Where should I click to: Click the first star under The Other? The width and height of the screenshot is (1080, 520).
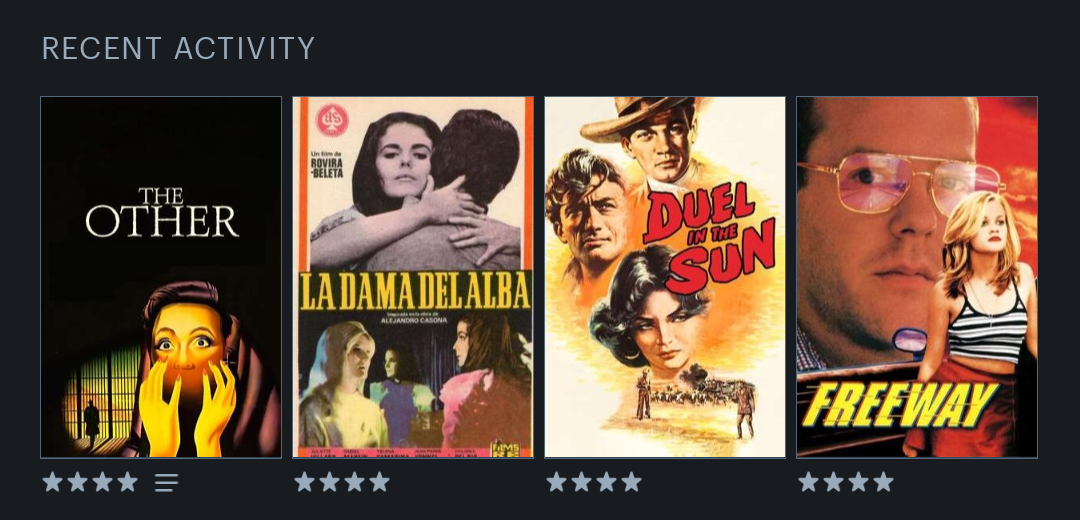[x=53, y=482]
